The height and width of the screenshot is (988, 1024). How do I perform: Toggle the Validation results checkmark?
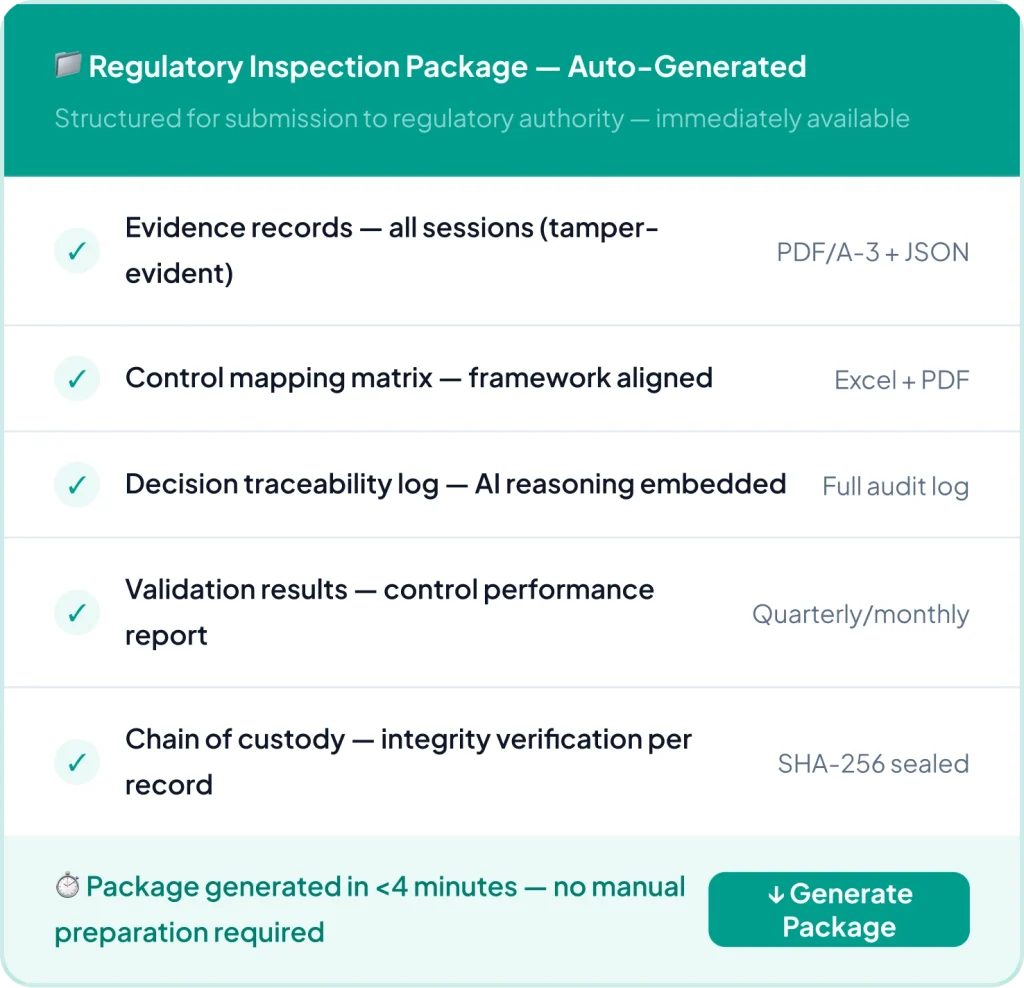click(x=77, y=613)
